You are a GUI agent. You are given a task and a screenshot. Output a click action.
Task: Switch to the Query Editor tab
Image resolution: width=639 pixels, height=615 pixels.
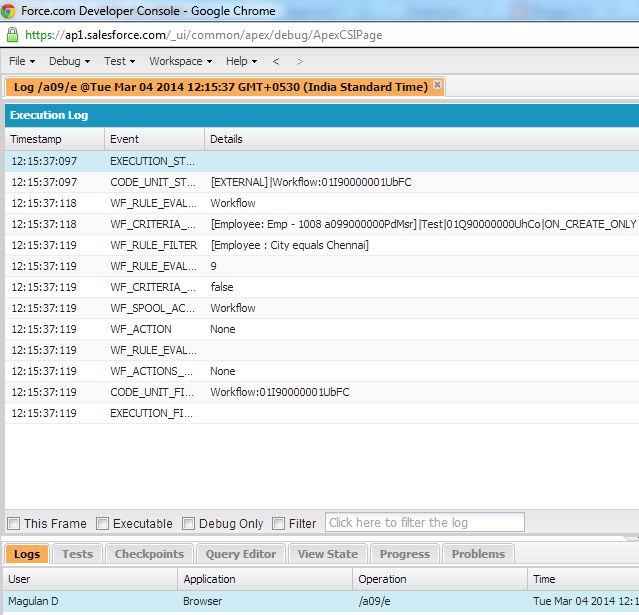tap(241, 554)
